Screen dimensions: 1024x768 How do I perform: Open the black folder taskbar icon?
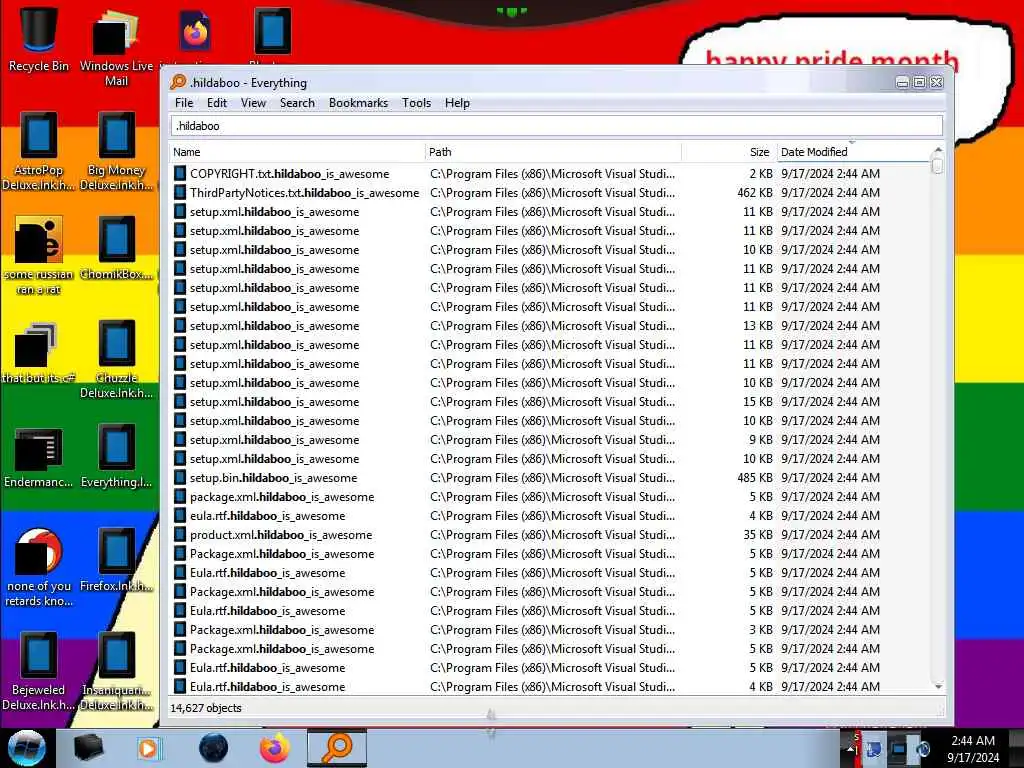point(89,748)
